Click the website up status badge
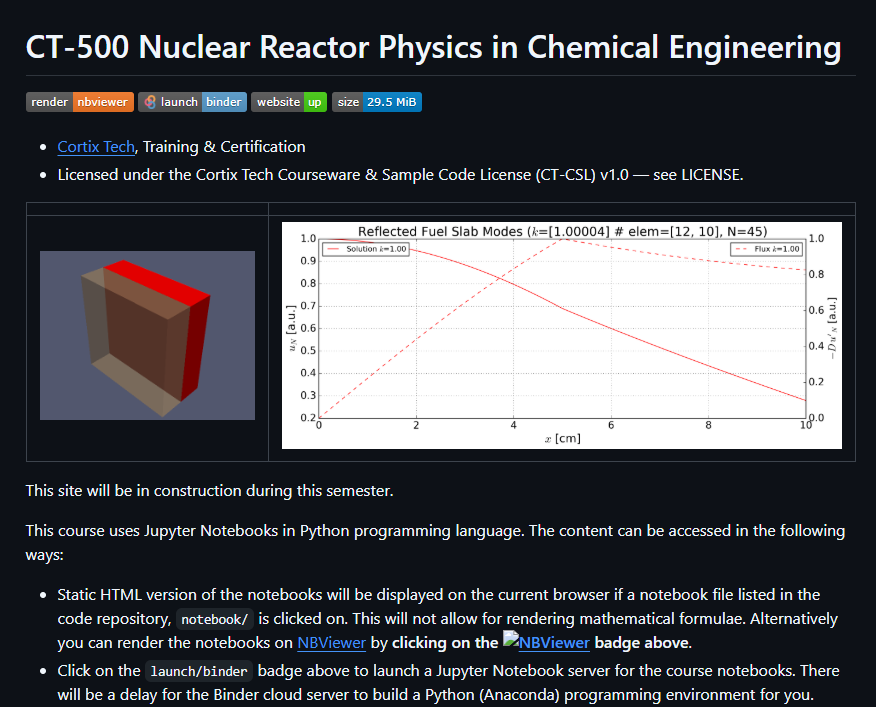The width and height of the screenshot is (876, 707). [x=288, y=102]
